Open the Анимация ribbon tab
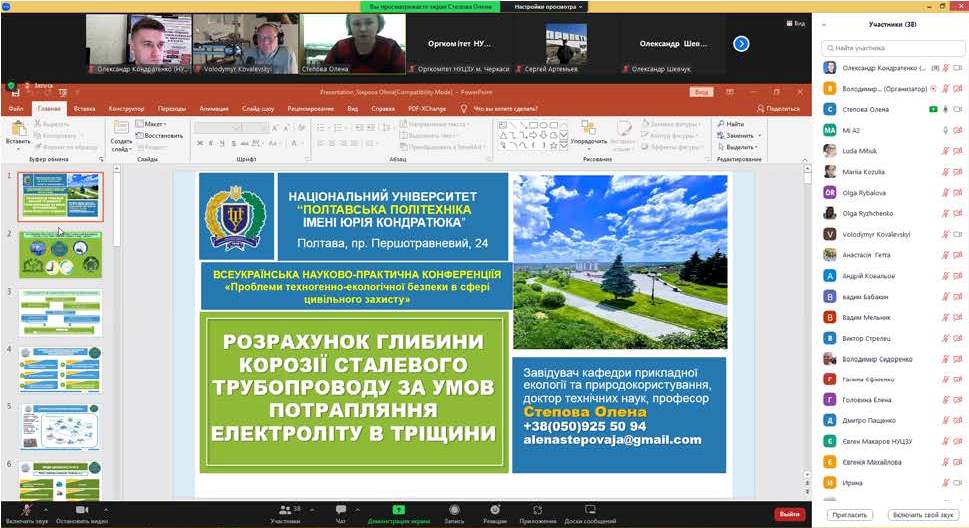This screenshot has height=528, width=969. (213, 108)
